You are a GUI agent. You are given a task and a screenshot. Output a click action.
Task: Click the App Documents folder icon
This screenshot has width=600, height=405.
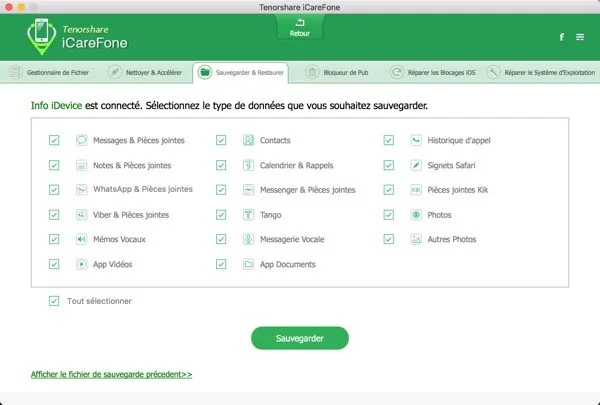point(248,264)
